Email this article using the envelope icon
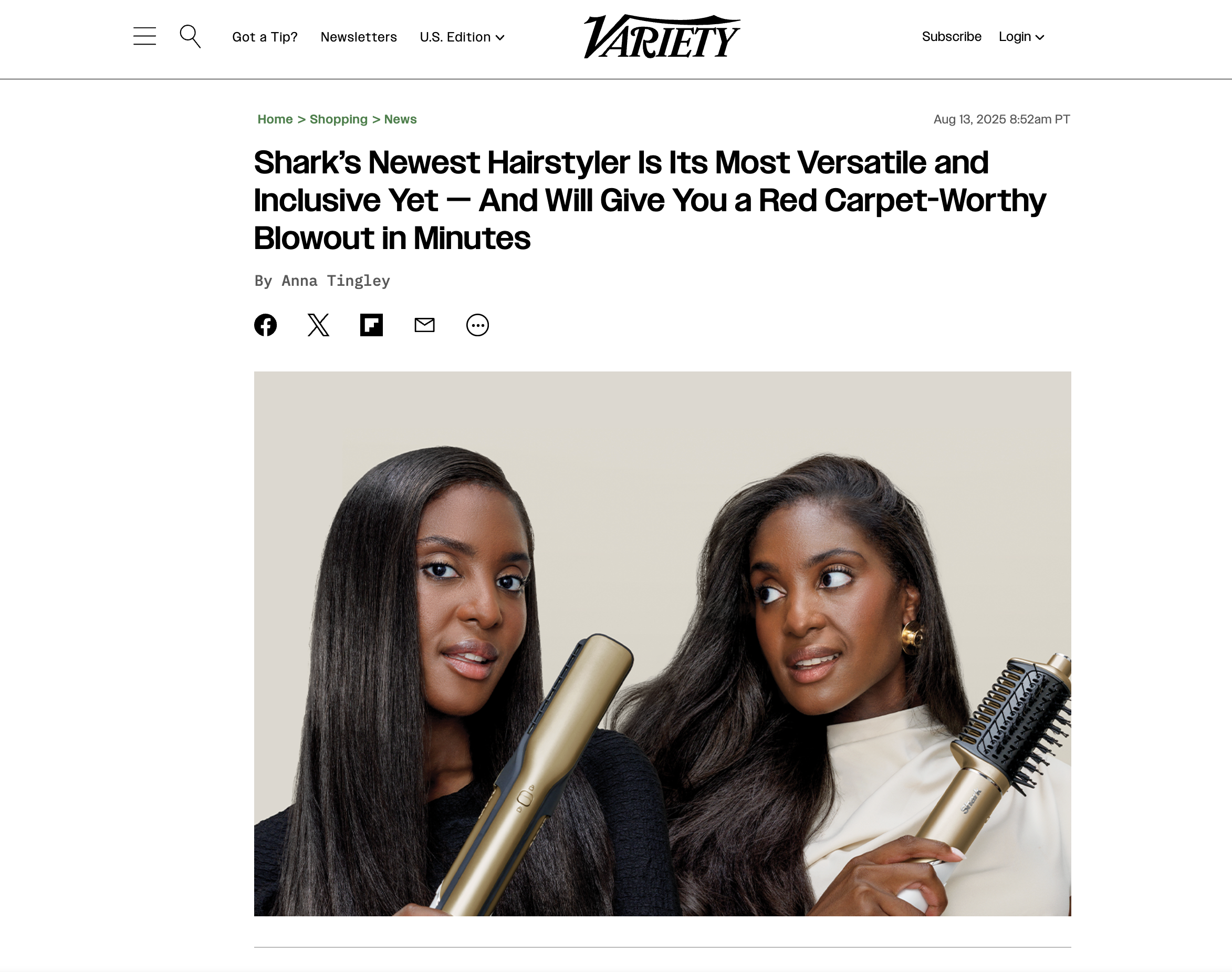This screenshot has width=1232, height=972. (x=424, y=325)
